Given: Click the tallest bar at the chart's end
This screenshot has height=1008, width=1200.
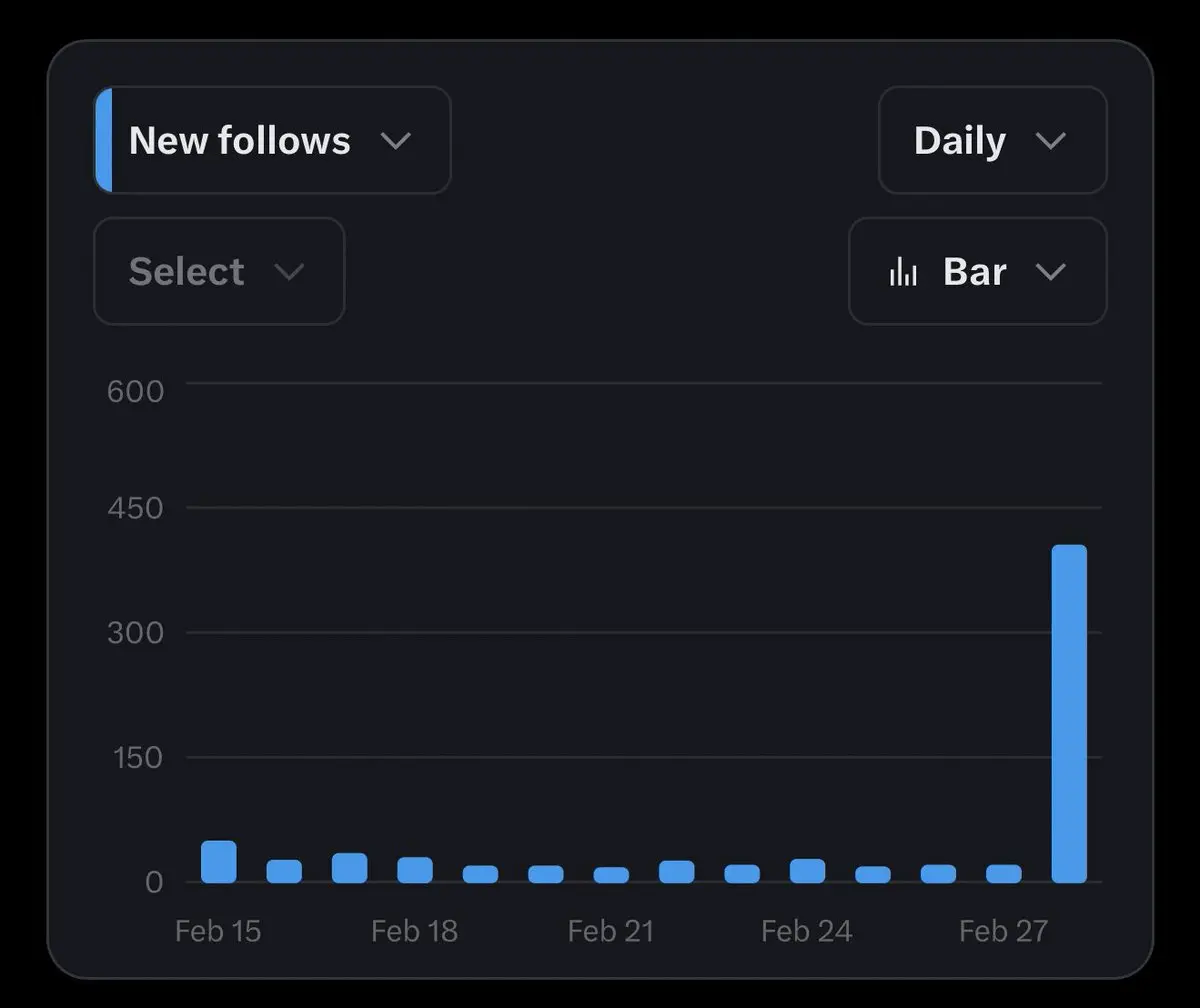Looking at the screenshot, I should coord(1069,714).
